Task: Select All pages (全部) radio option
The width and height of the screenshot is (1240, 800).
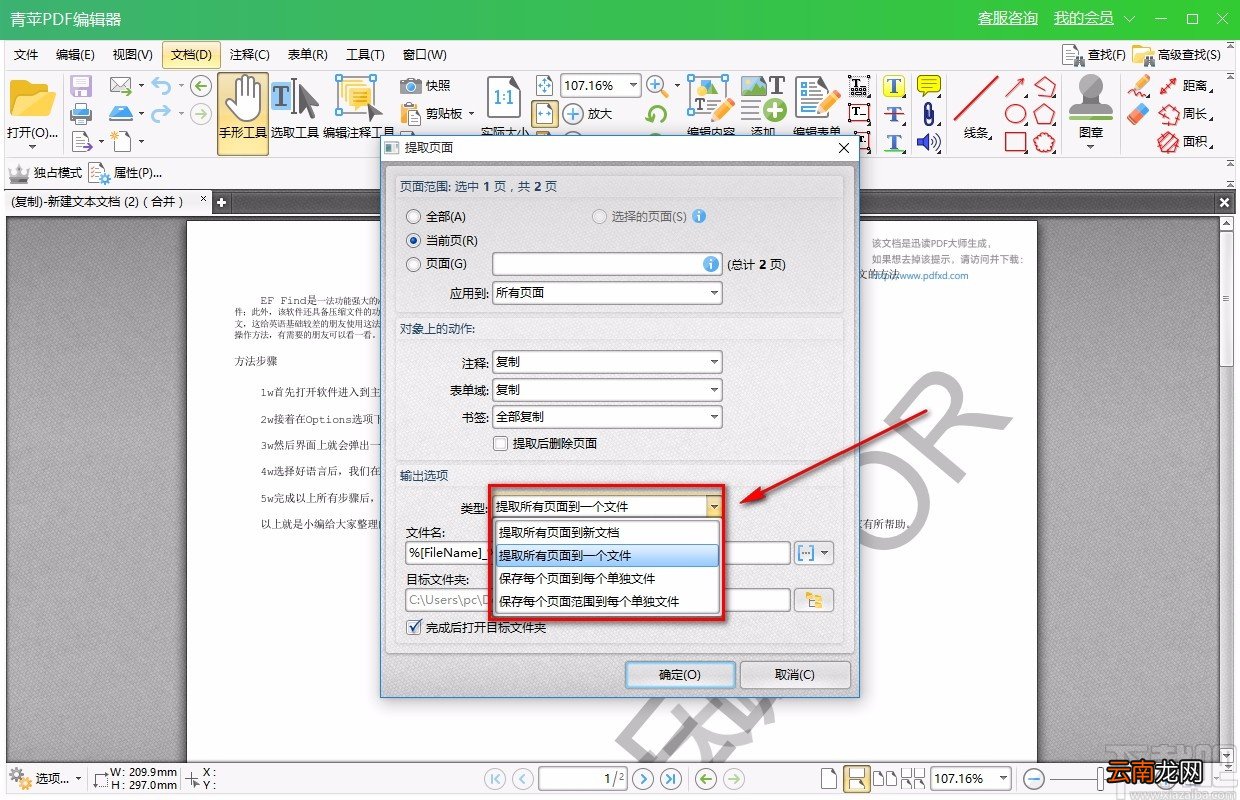Action: pyautogui.click(x=436, y=216)
